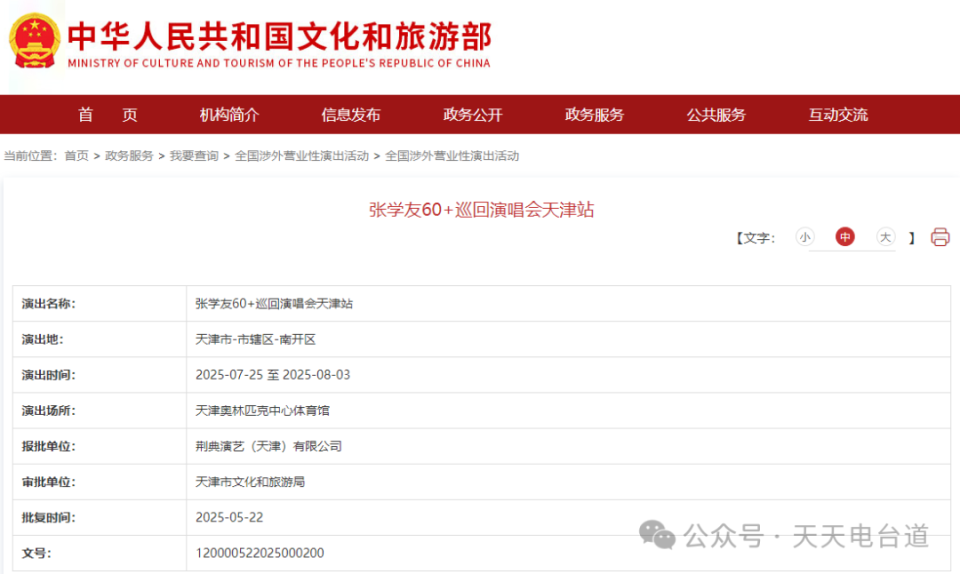The image size is (960, 574).
Task: Click value 120000522025000200
Action: coord(260,553)
